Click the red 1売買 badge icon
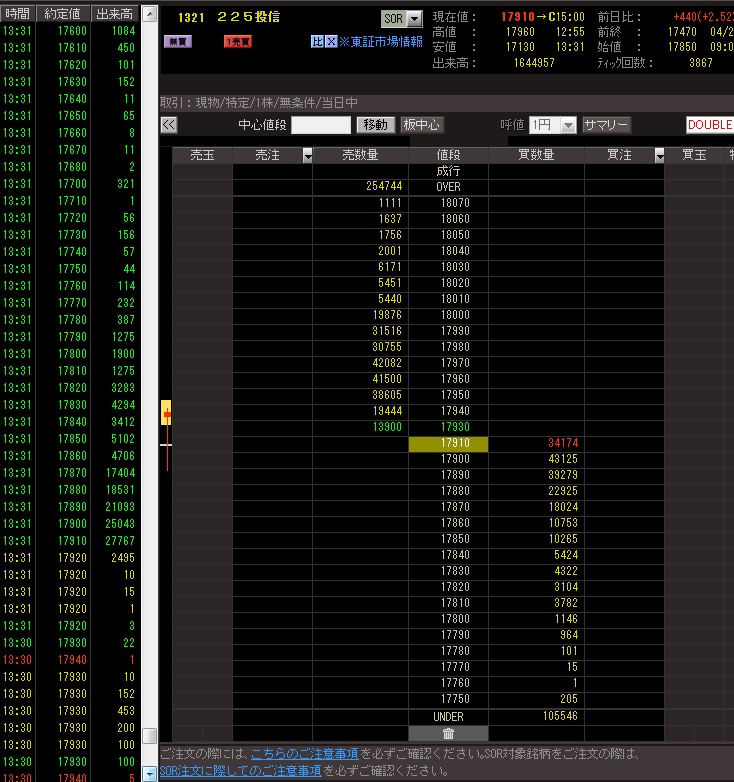Screen dimensions: 734x782 tap(238, 41)
